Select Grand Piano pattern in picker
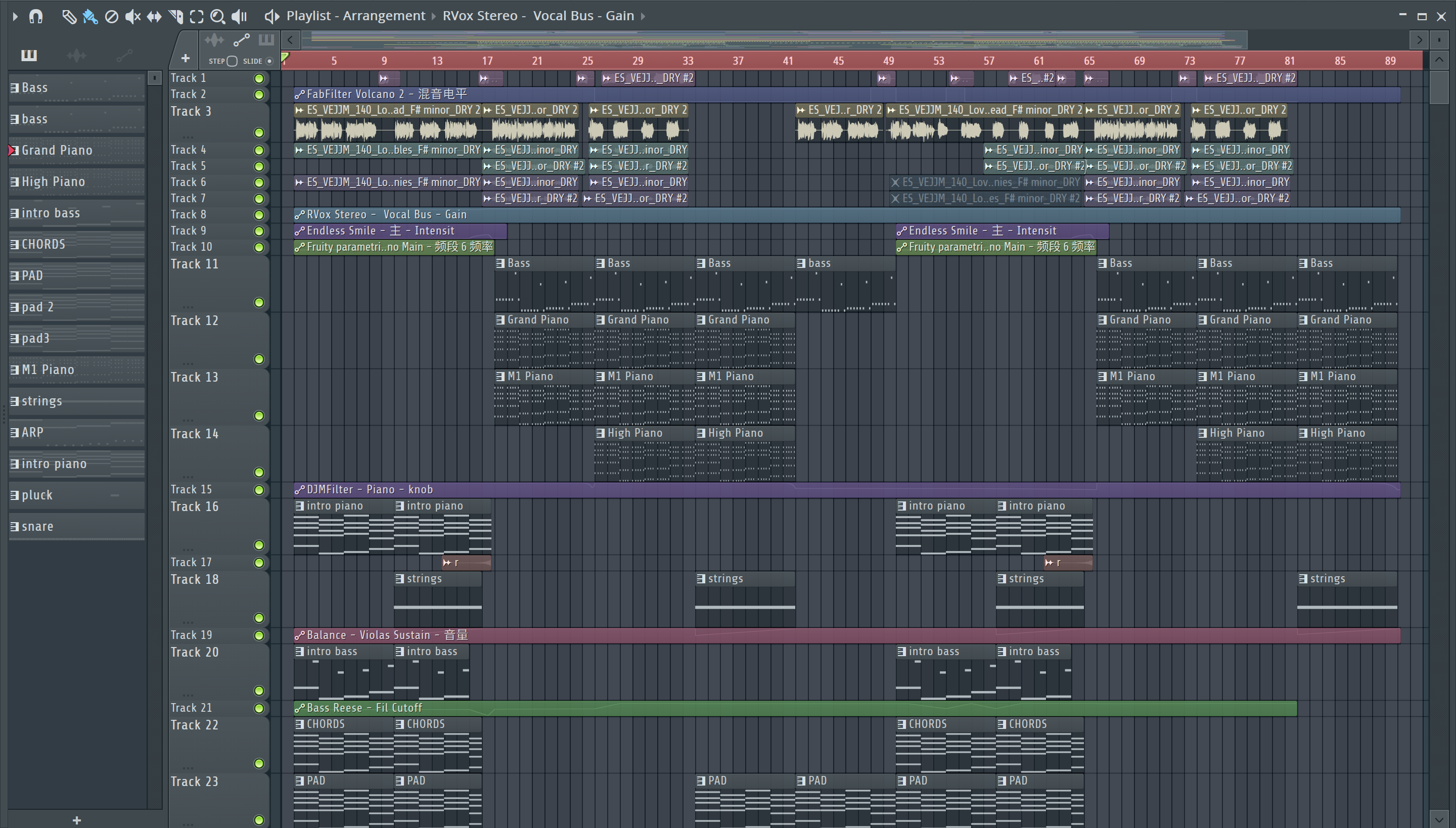The width and height of the screenshot is (1456, 828). coord(77,151)
